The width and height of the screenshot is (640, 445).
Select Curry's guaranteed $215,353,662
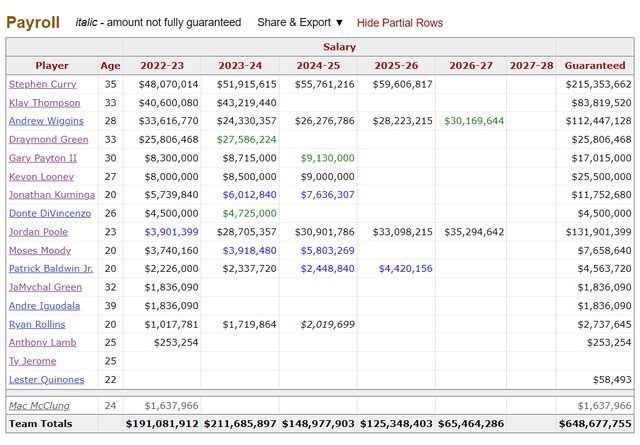coord(595,85)
